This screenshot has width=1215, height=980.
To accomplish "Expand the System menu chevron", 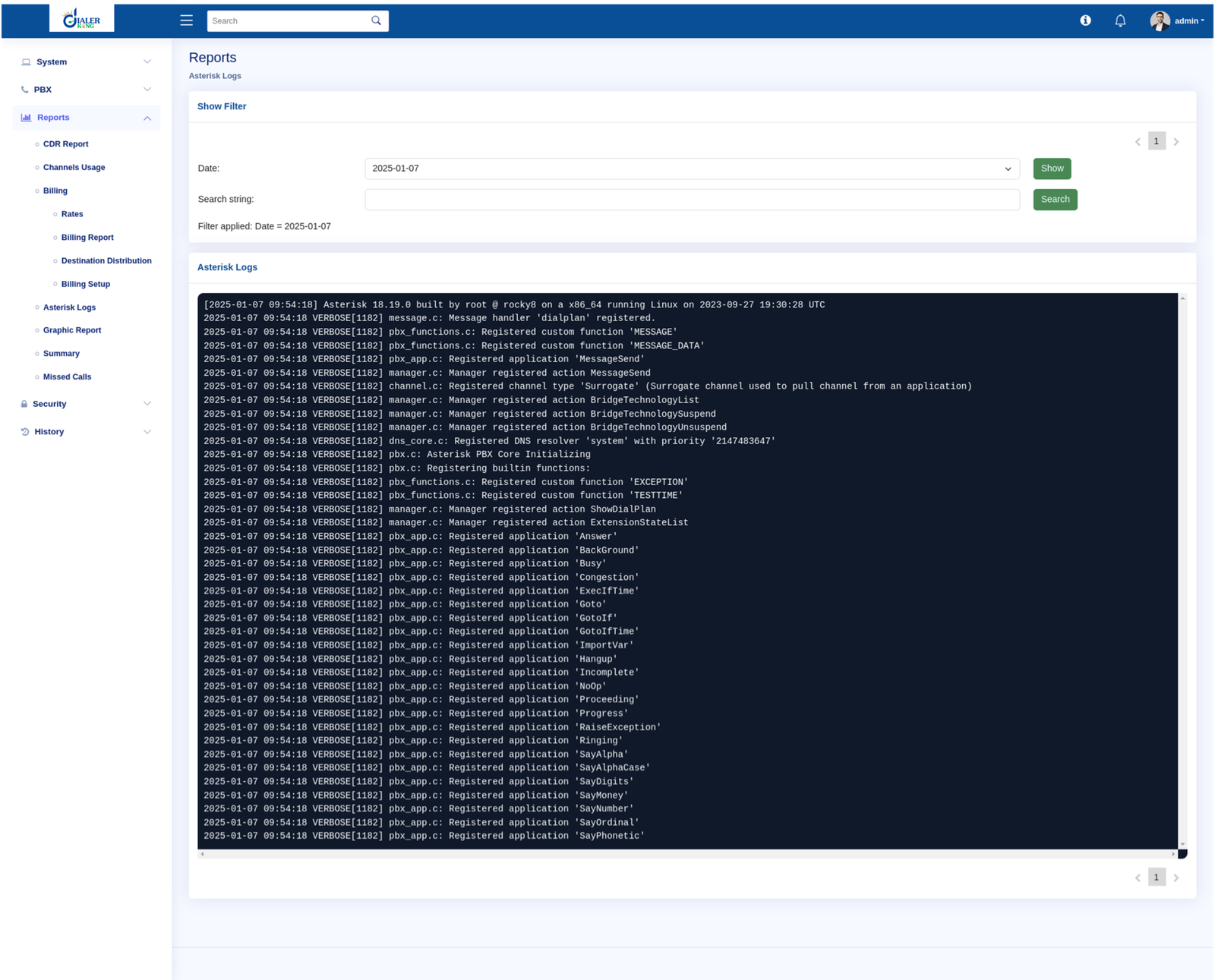I will [x=147, y=62].
